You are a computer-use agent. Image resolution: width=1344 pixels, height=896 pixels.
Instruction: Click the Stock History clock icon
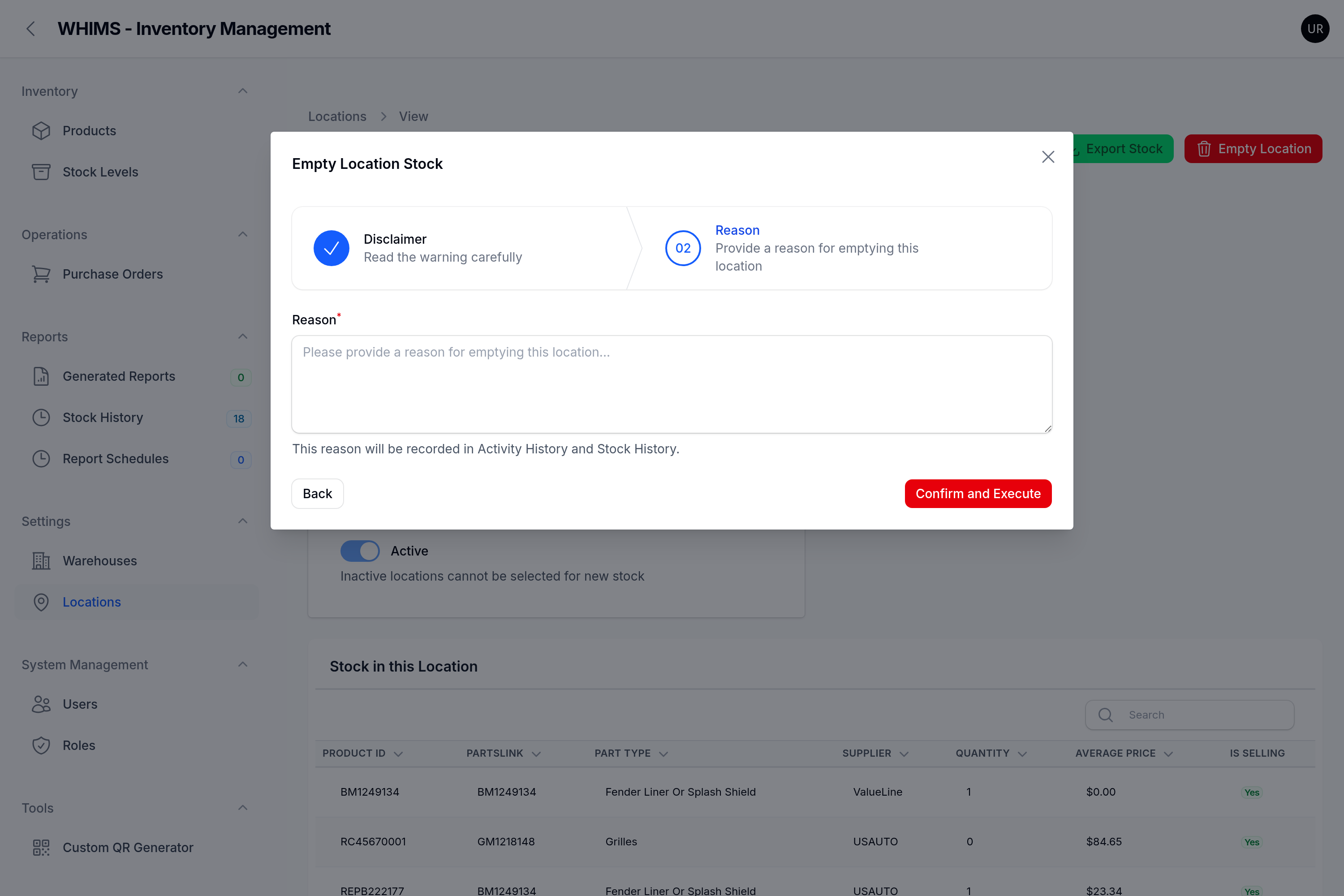coord(41,418)
